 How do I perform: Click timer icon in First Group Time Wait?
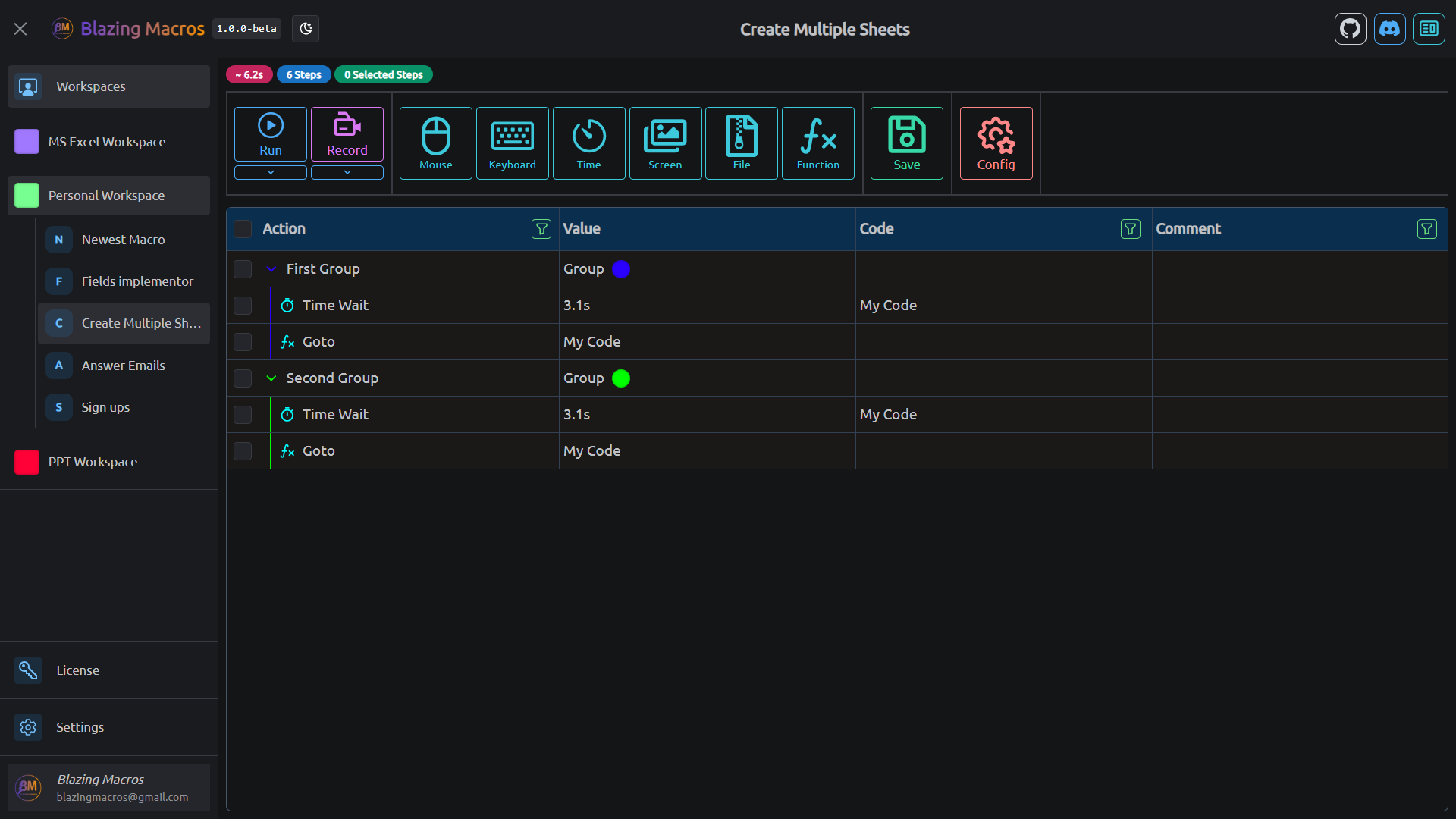click(287, 306)
